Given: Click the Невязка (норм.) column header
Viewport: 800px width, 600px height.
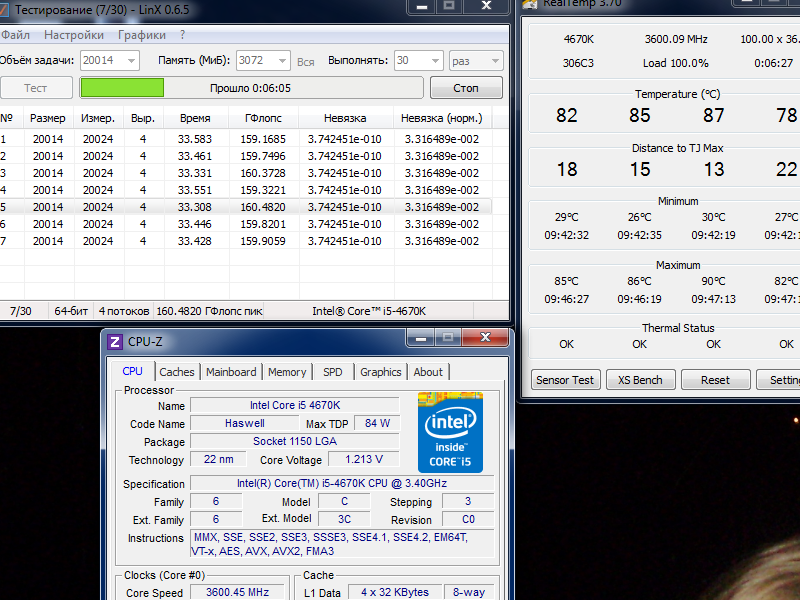Looking at the screenshot, I should pyautogui.click(x=442, y=118).
